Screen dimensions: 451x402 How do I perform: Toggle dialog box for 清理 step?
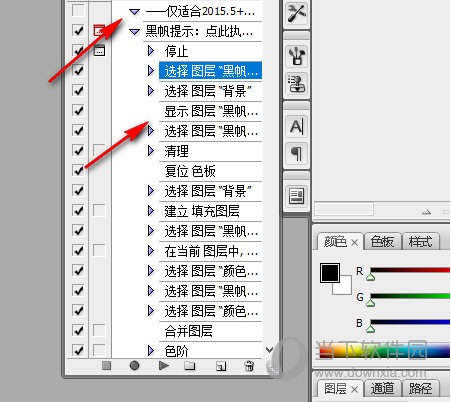tap(99, 150)
